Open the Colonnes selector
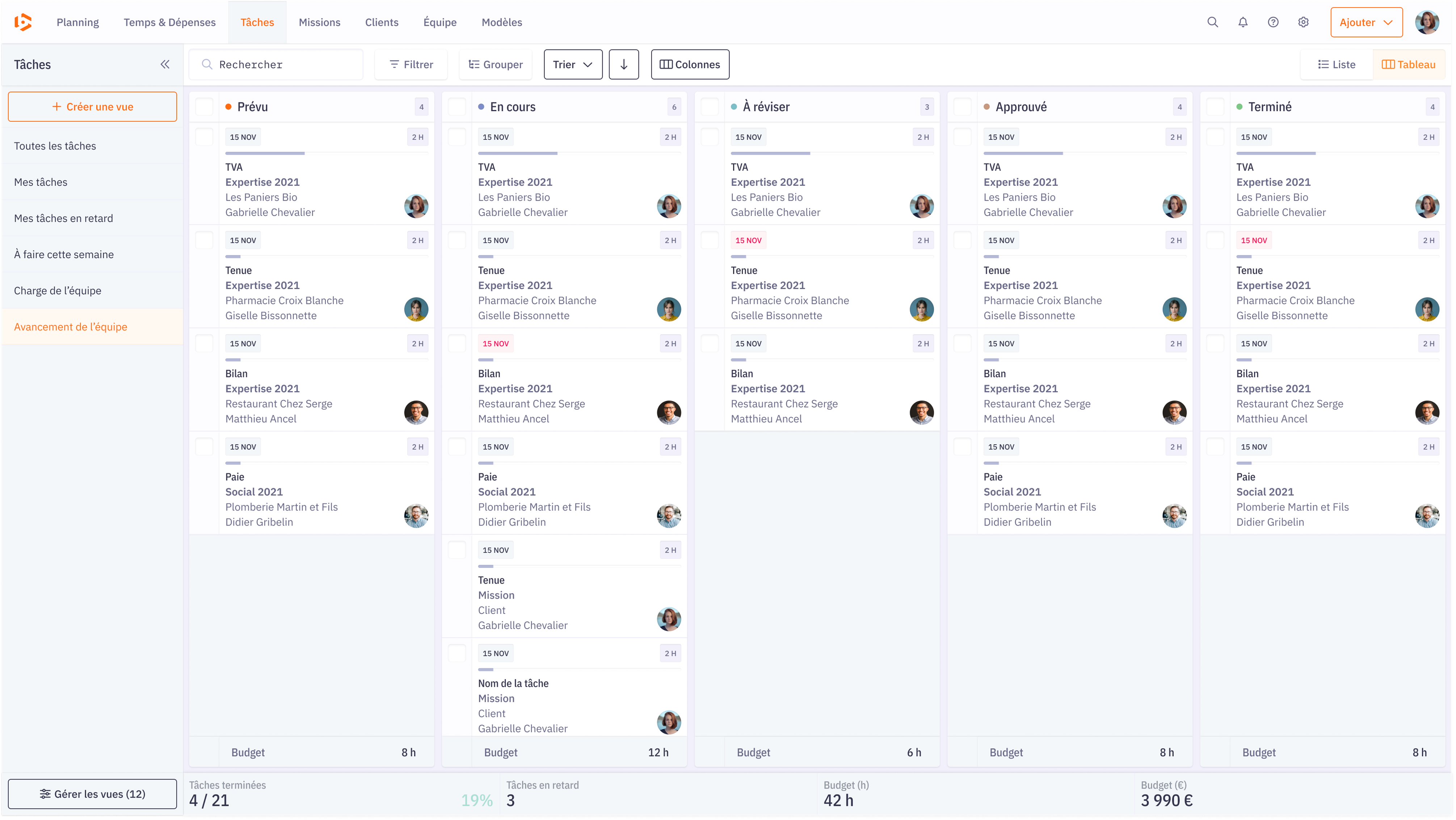The width and height of the screenshot is (1456, 820). [x=690, y=64]
